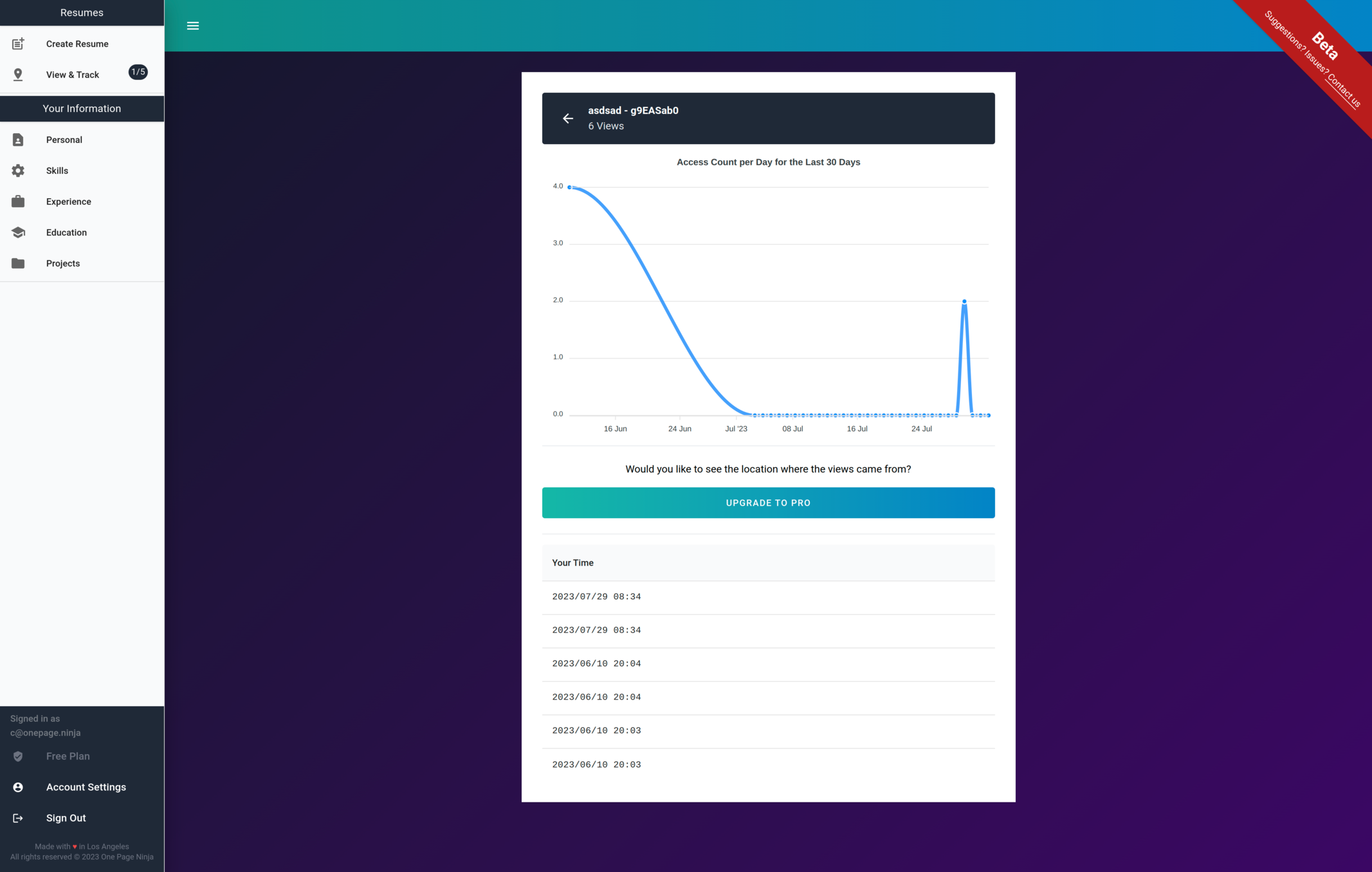Click the Skills gear icon

coord(18,171)
